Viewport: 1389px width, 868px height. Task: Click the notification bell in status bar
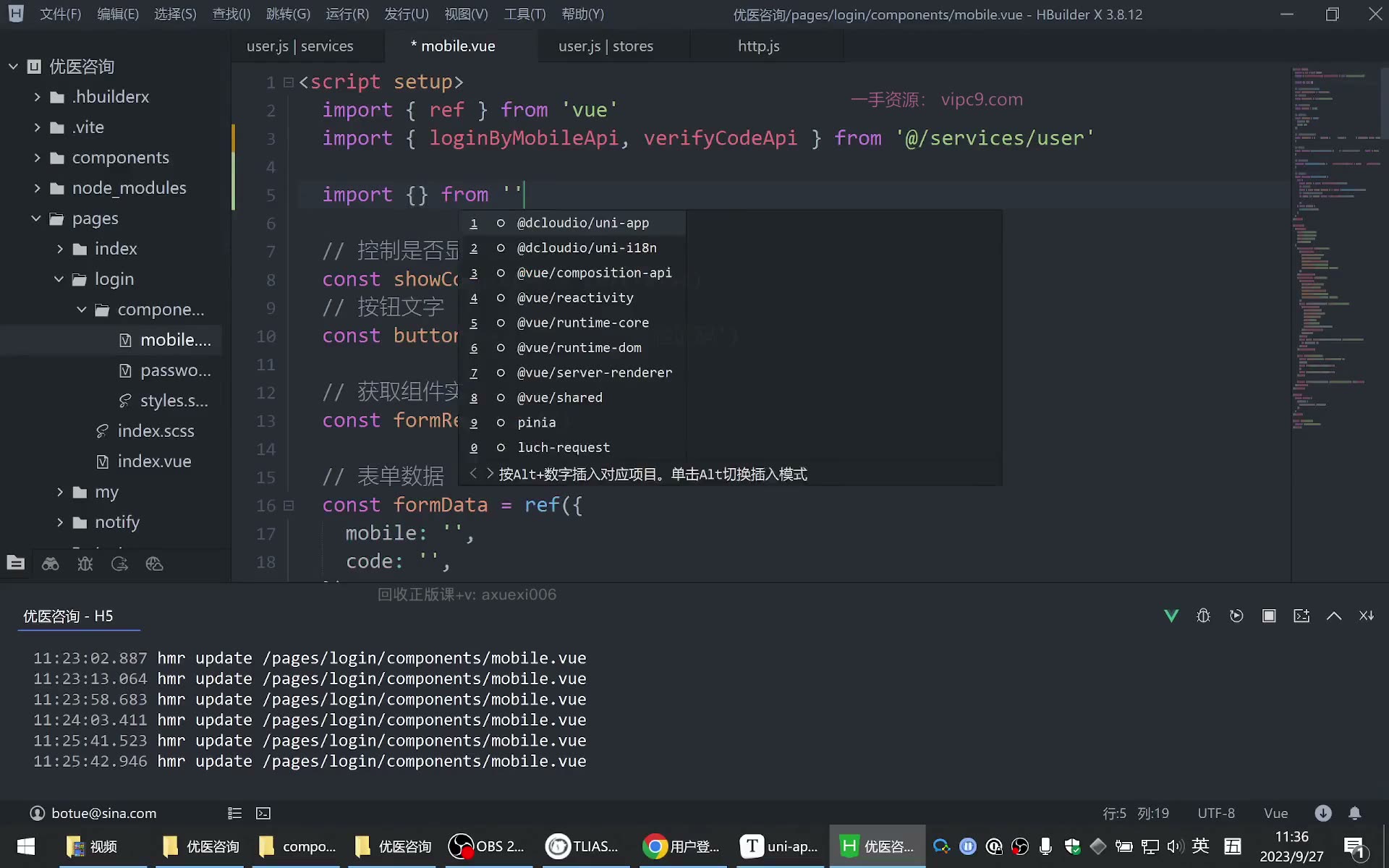(x=1355, y=813)
